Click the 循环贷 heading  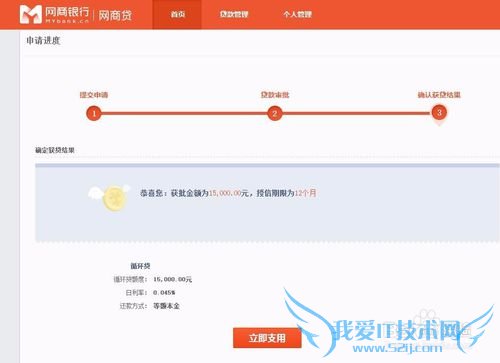coord(140,266)
